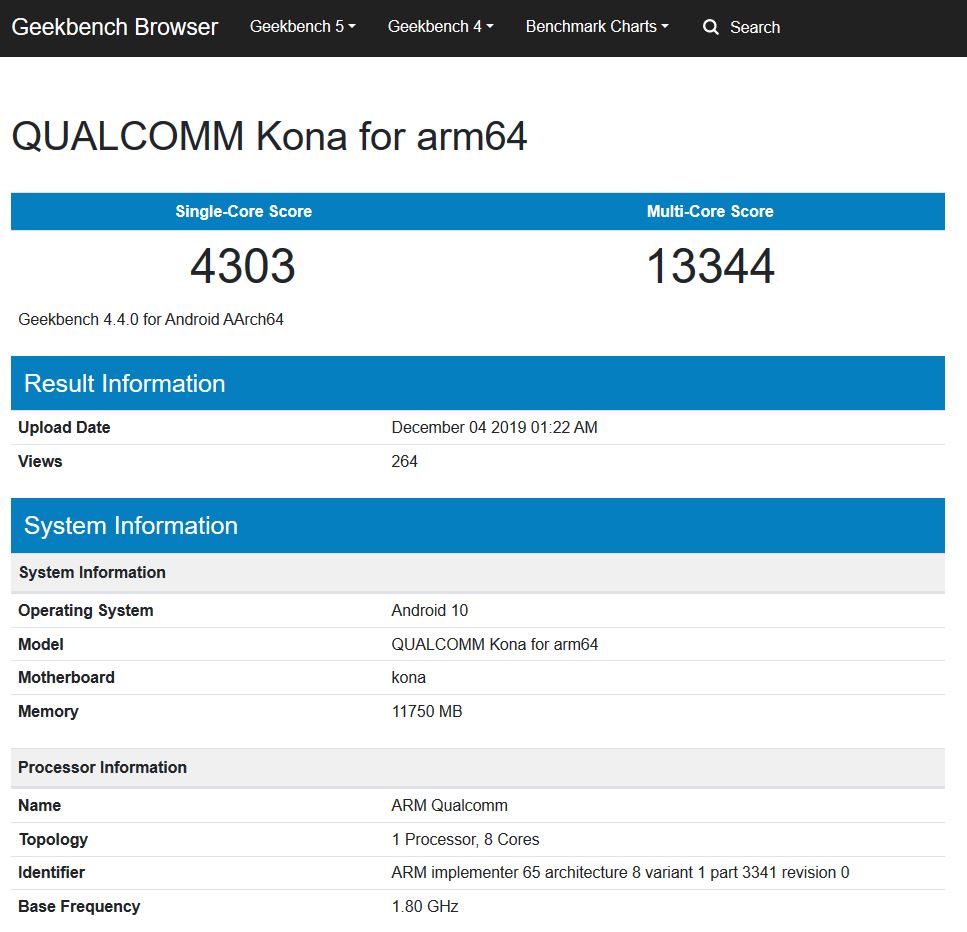Click the 1 Processor, 8 Cores value

466,839
